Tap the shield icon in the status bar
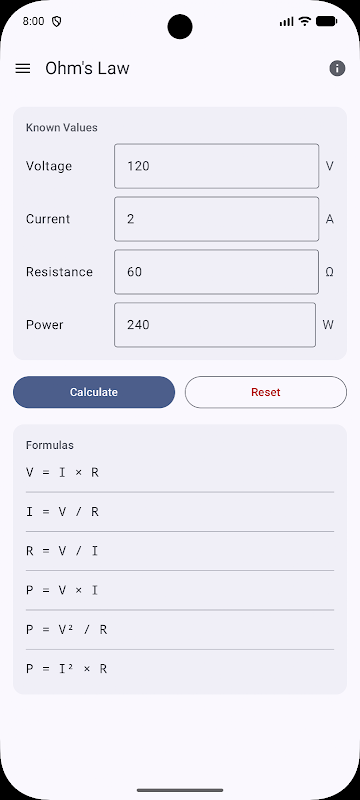 click(57, 21)
